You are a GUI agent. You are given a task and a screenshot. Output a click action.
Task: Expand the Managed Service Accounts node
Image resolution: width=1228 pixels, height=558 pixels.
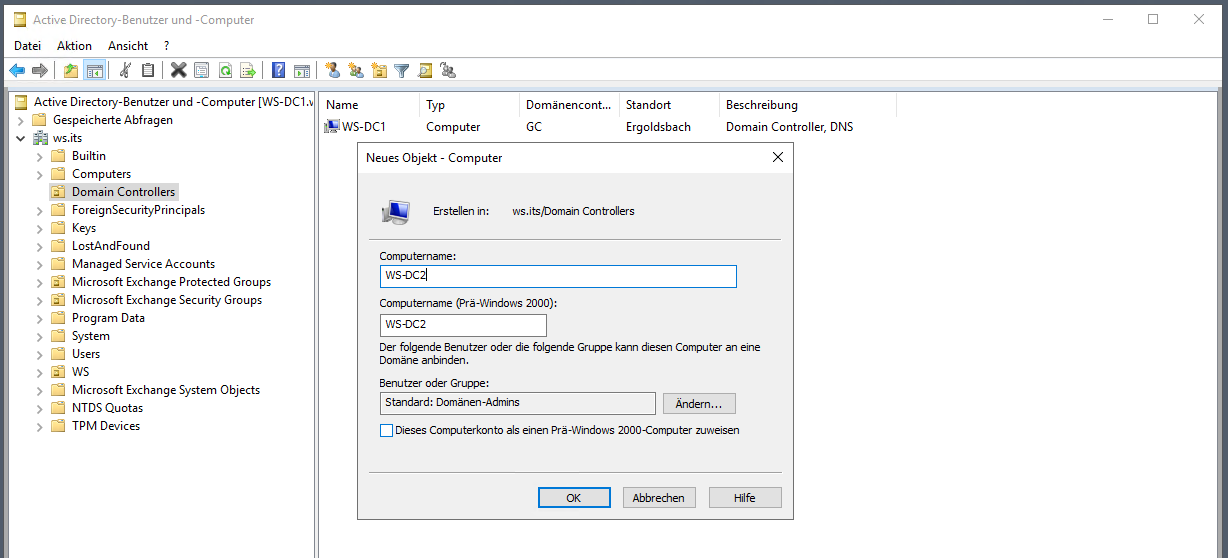click(x=40, y=264)
